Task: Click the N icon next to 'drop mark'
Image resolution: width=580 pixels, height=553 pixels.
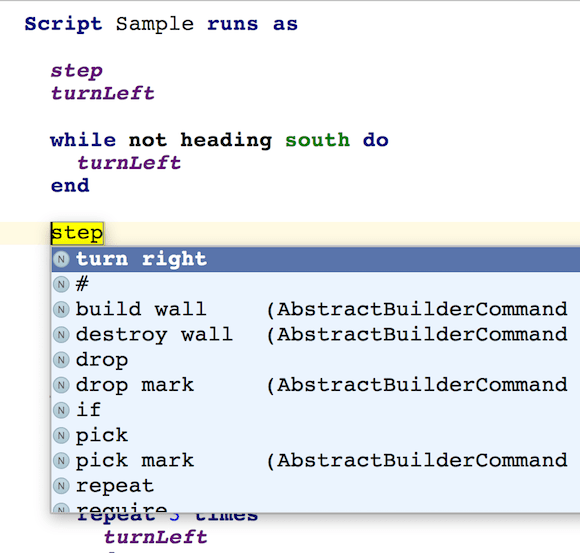Action: pyautogui.click(x=61, y=385)
